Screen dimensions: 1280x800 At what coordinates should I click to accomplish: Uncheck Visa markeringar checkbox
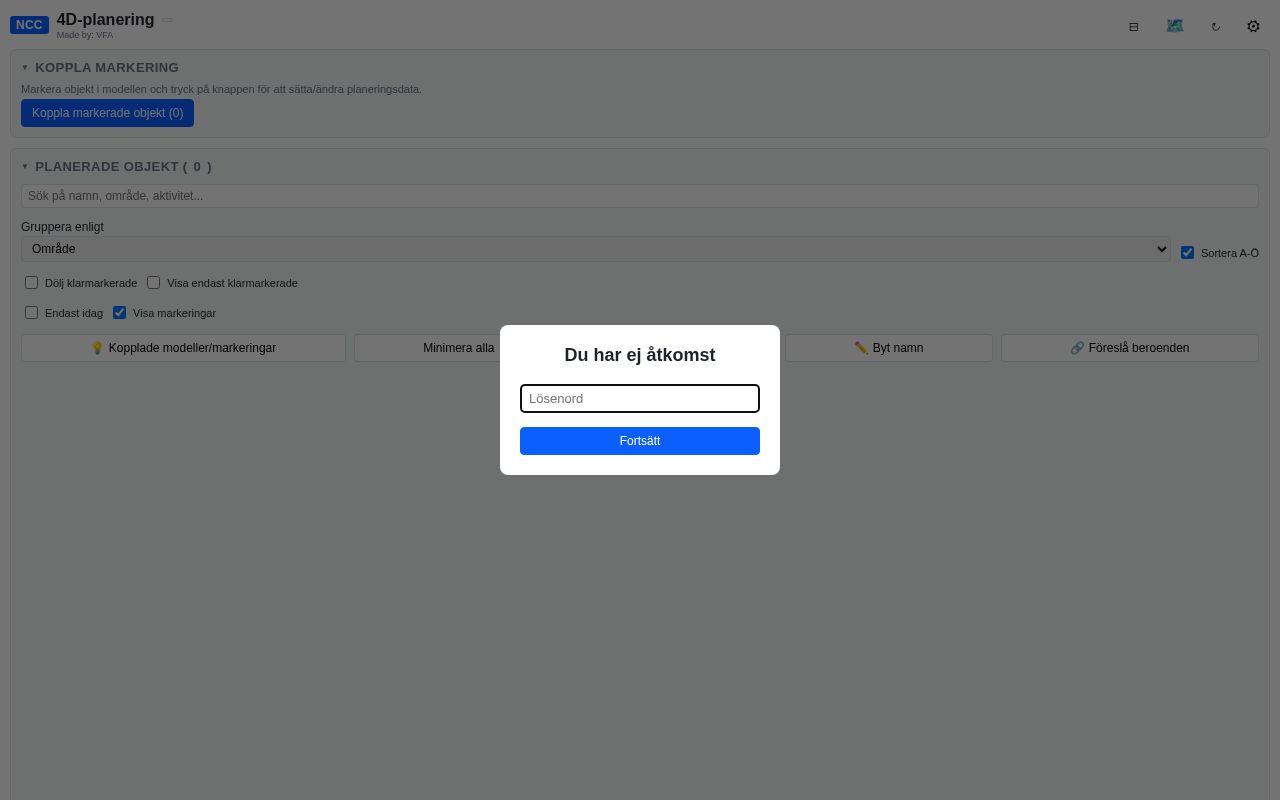[x=119, y=313]
